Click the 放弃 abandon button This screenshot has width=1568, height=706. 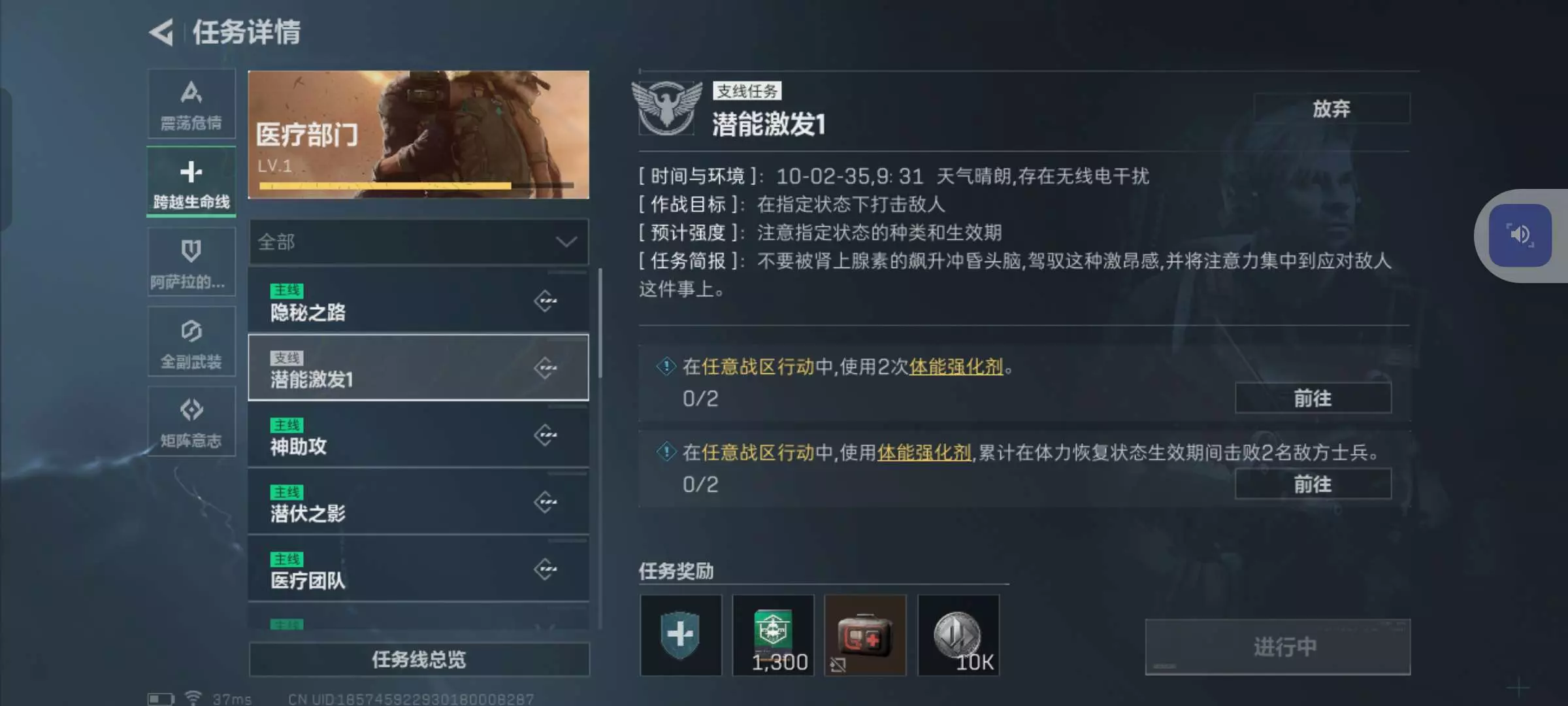click(x=1331, y=109)
